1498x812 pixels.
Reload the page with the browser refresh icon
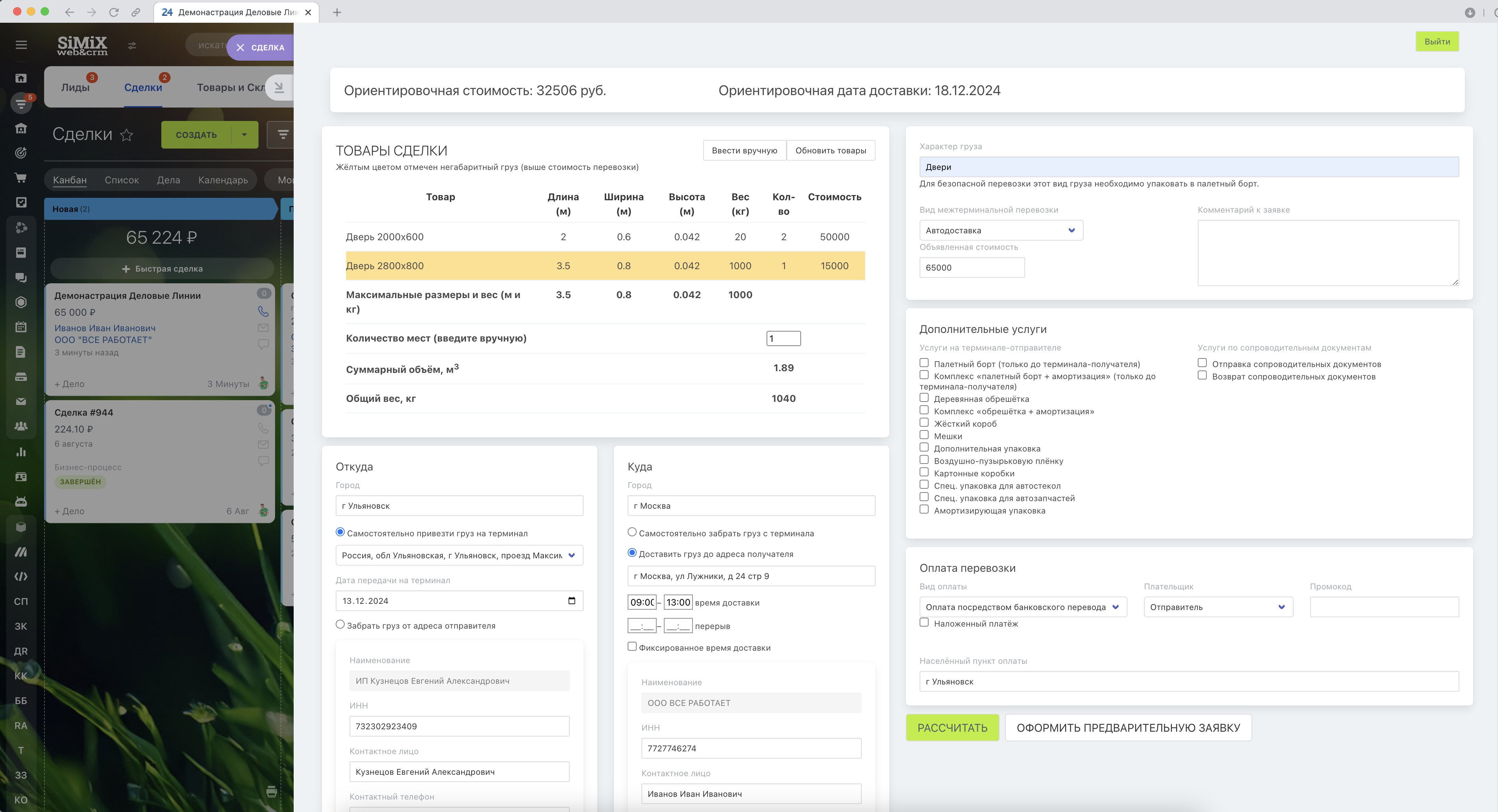[x=114, y=12]
